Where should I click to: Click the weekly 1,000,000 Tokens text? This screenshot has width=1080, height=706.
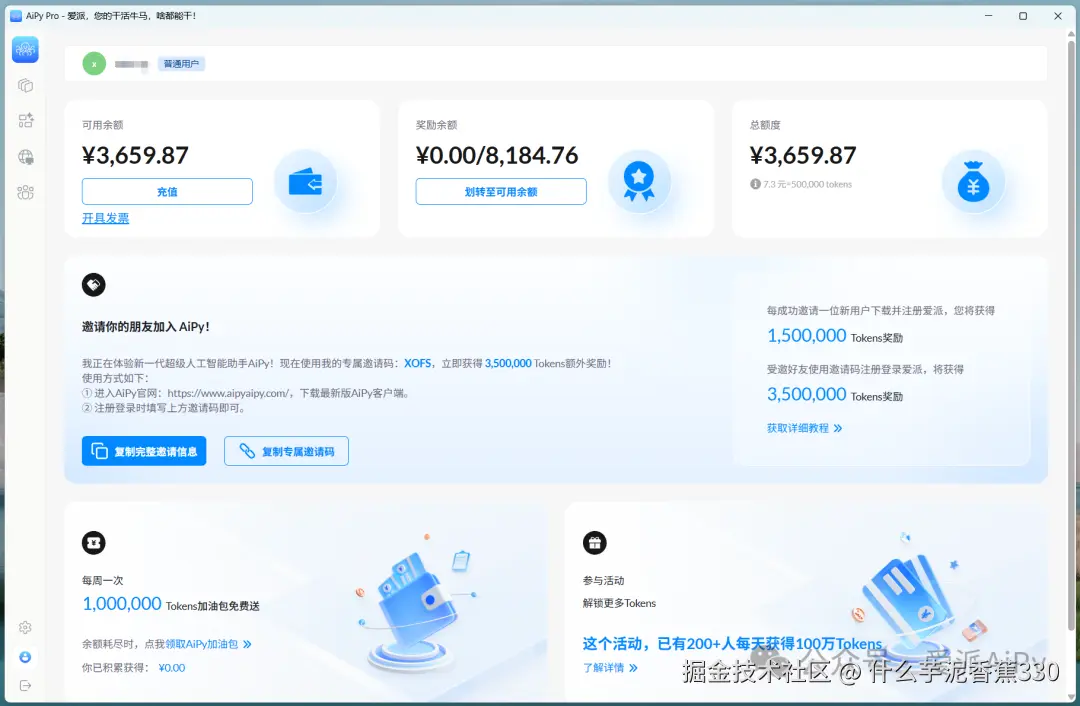click(x=171, y=604)
